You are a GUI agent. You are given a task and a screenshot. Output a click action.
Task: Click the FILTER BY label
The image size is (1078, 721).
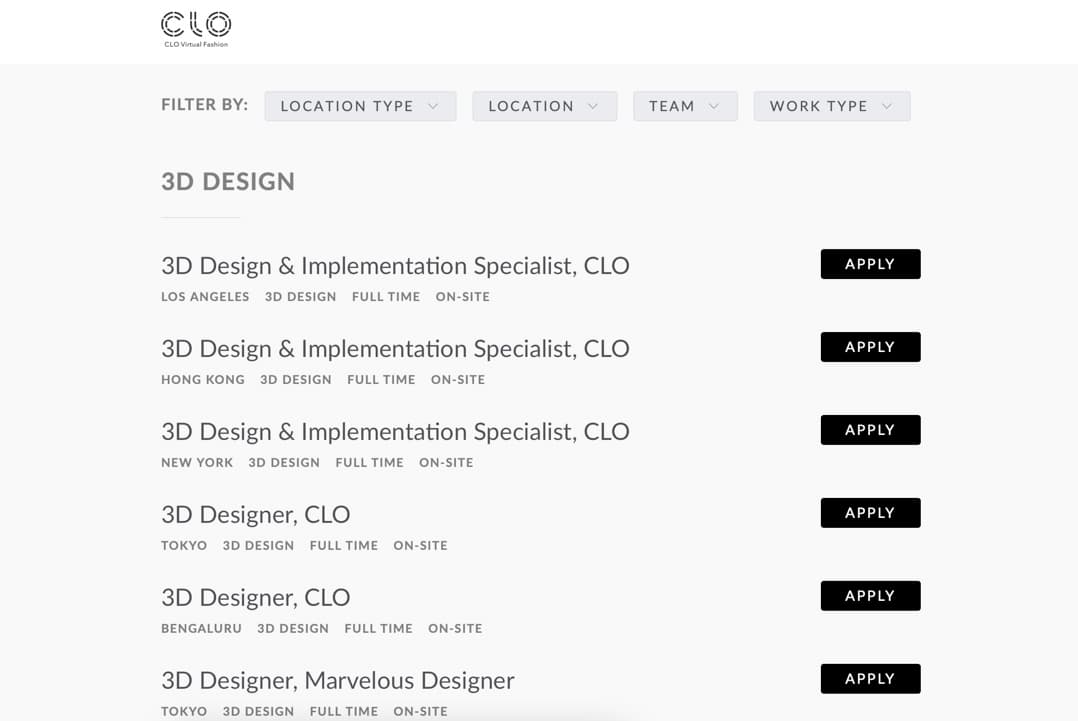[203, 104]
